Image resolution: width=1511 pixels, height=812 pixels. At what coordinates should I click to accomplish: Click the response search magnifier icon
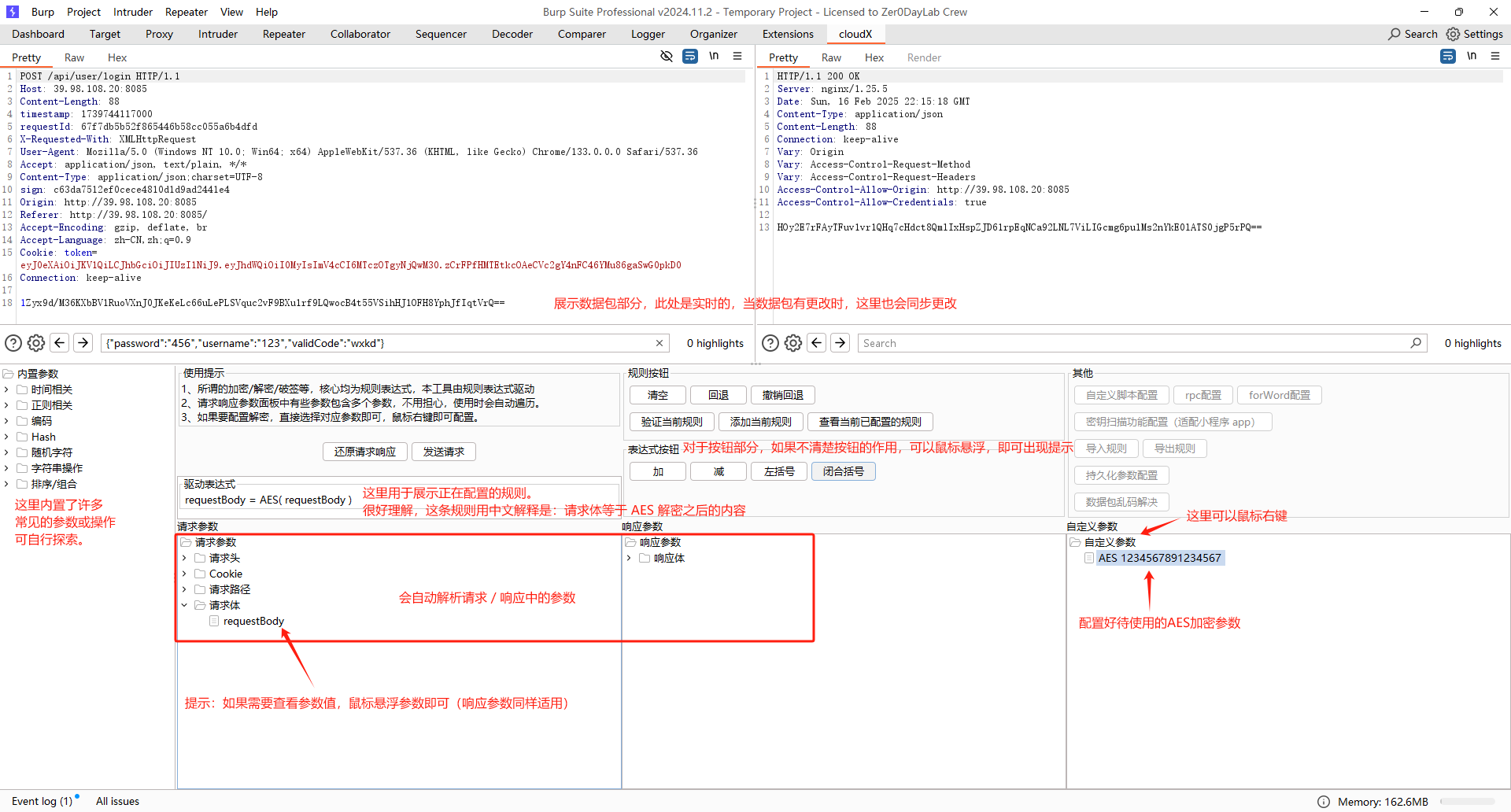1416,343
